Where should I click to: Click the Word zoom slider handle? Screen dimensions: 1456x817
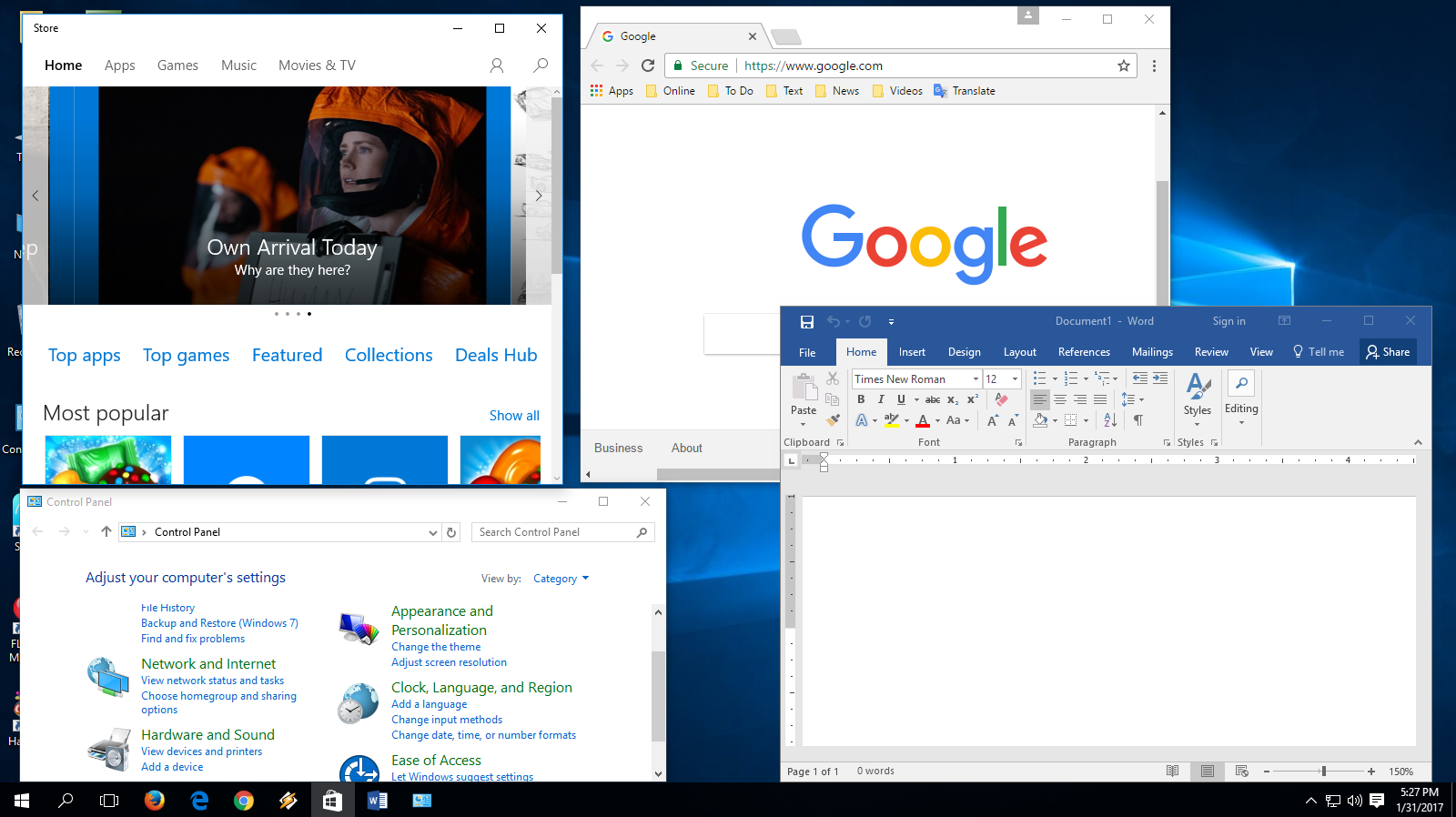[x=1324, y=771]
